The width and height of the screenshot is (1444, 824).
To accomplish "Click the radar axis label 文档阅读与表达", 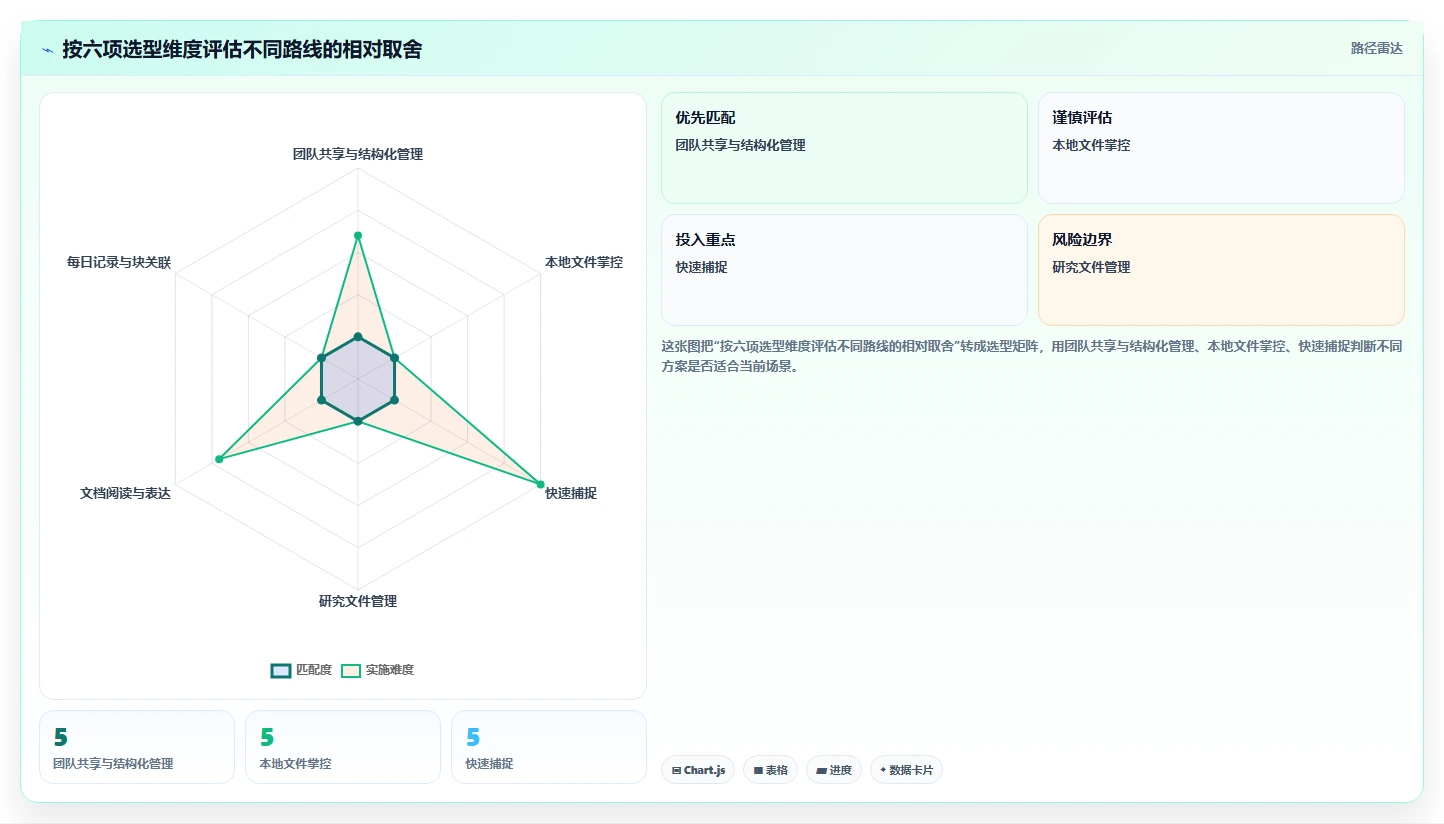I will pos(125,493).
